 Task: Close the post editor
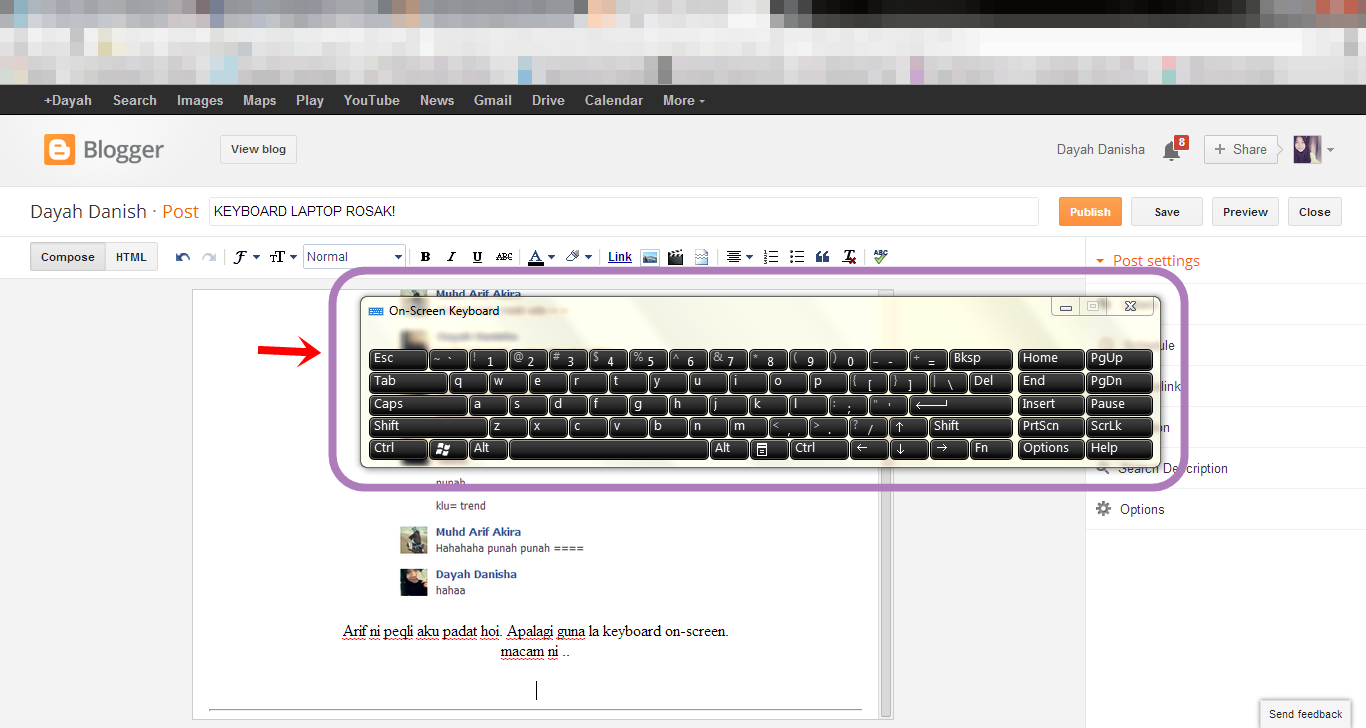pyautogui.click(x=1315, y=212)
